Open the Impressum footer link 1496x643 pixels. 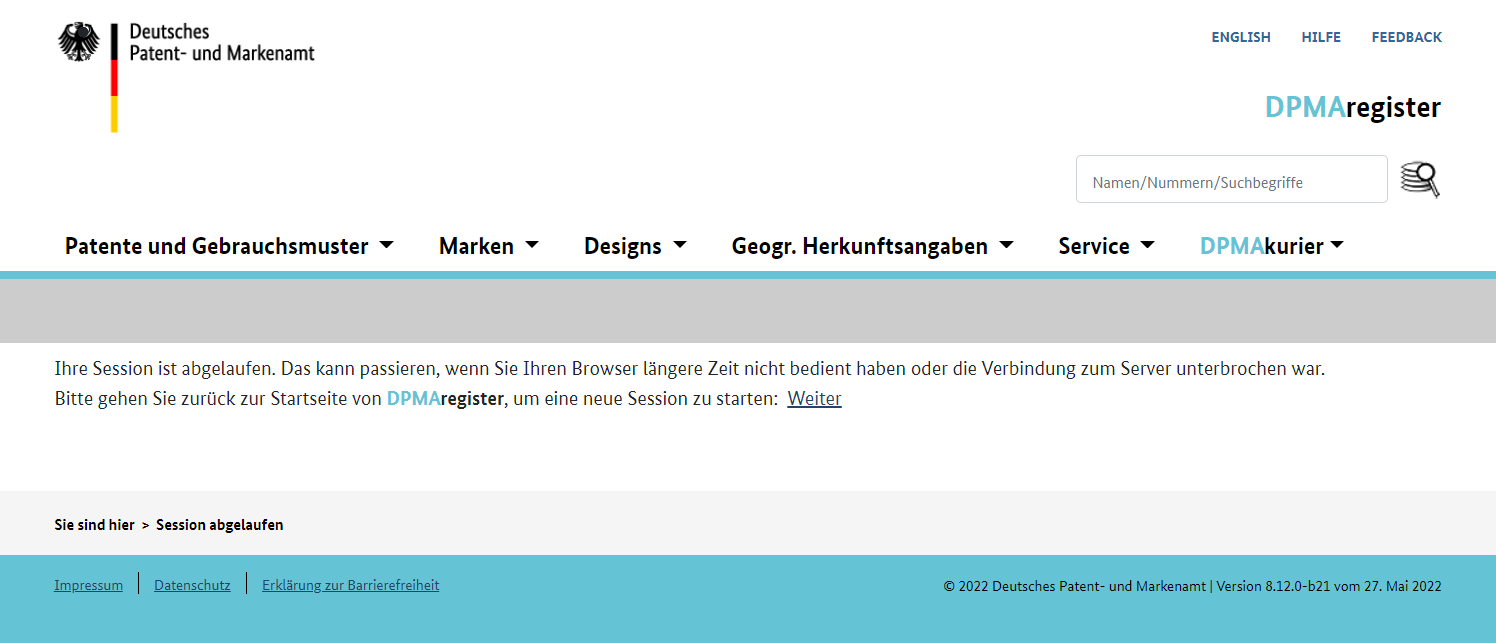tap(88, 585)
